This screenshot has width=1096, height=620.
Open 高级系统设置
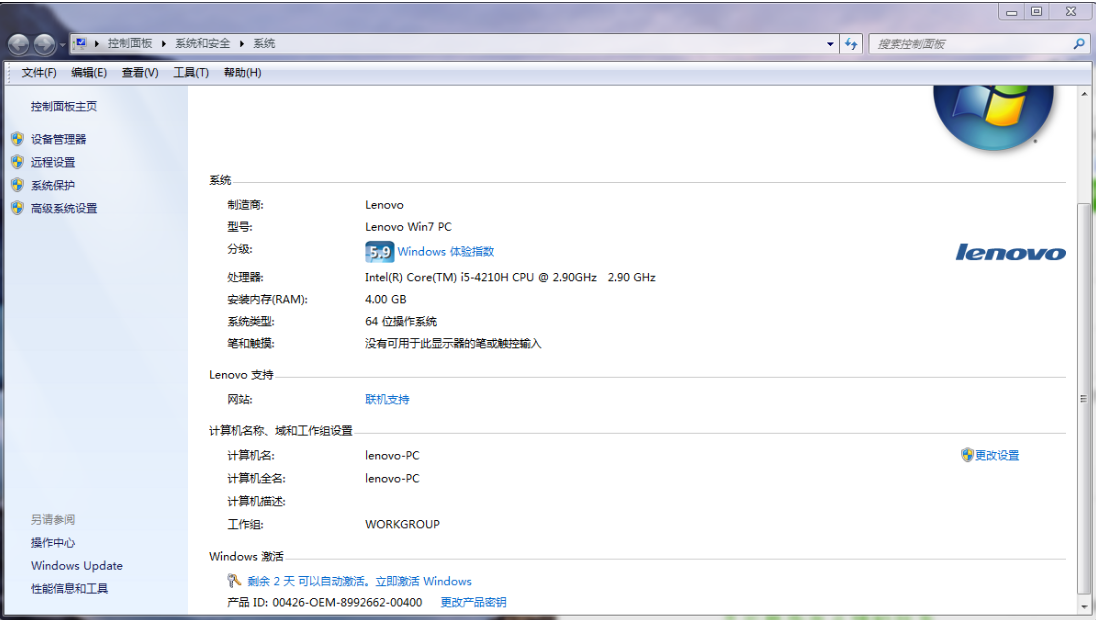coord(62,208)
